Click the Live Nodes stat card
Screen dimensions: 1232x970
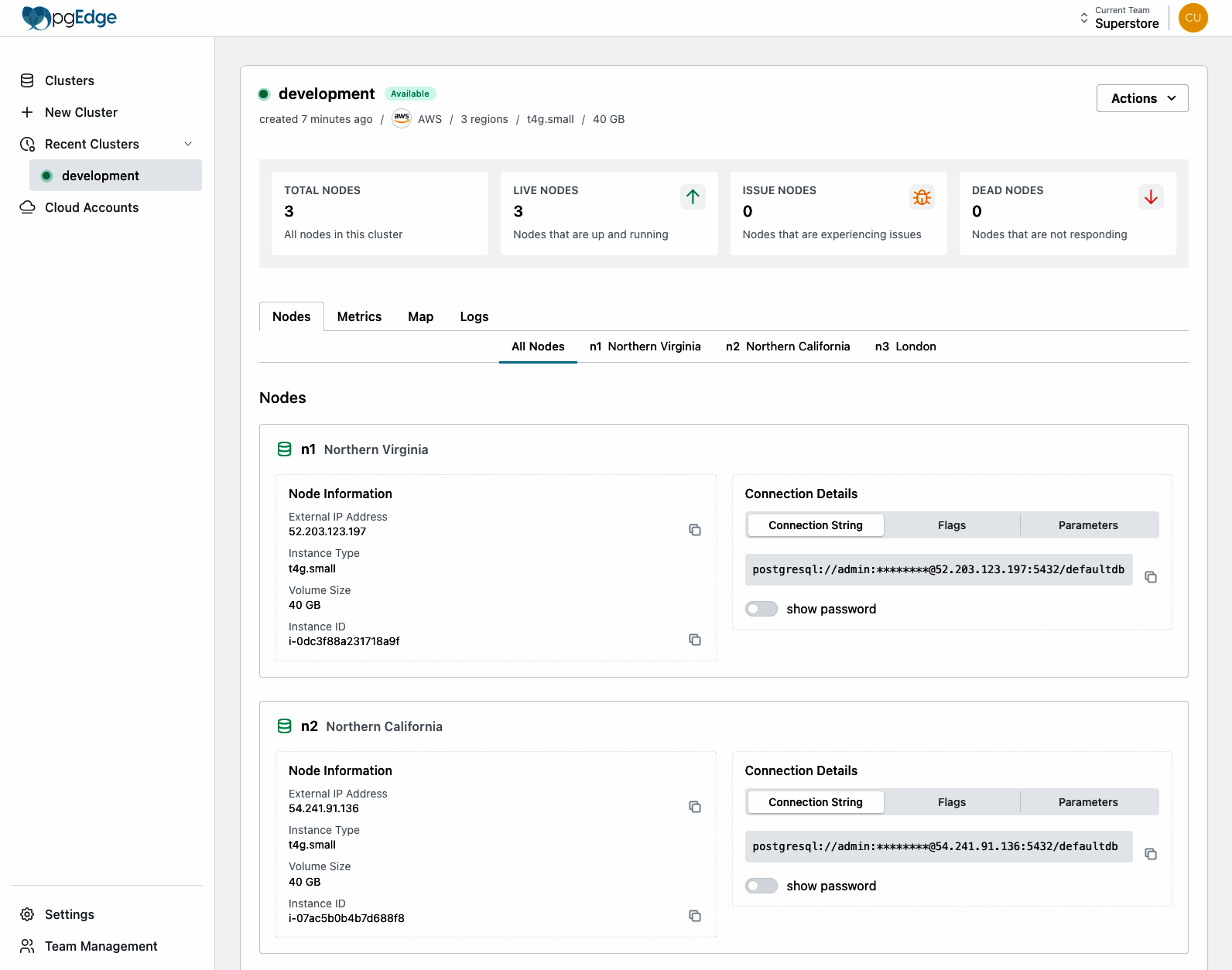pyautogui.click(x=608, y=213)
